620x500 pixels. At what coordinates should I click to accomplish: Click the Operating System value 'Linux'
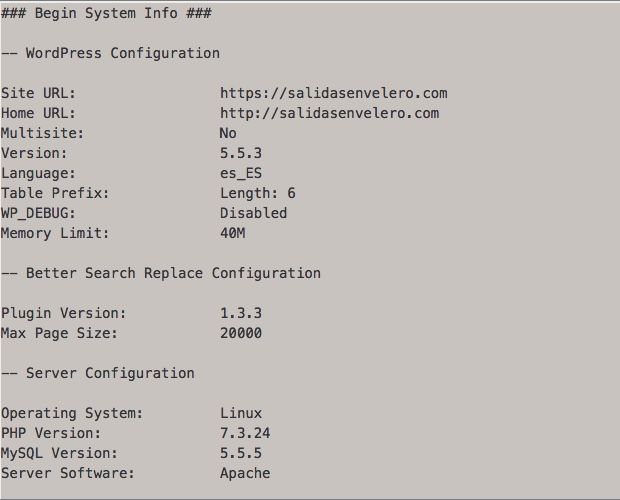point(241,413)
